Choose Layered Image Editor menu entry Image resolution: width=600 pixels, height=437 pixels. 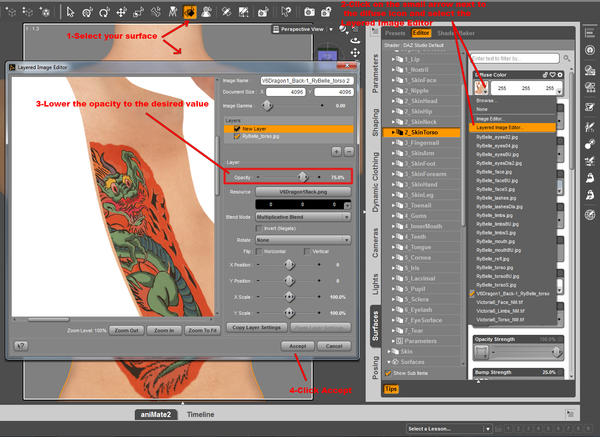(512, 127)
